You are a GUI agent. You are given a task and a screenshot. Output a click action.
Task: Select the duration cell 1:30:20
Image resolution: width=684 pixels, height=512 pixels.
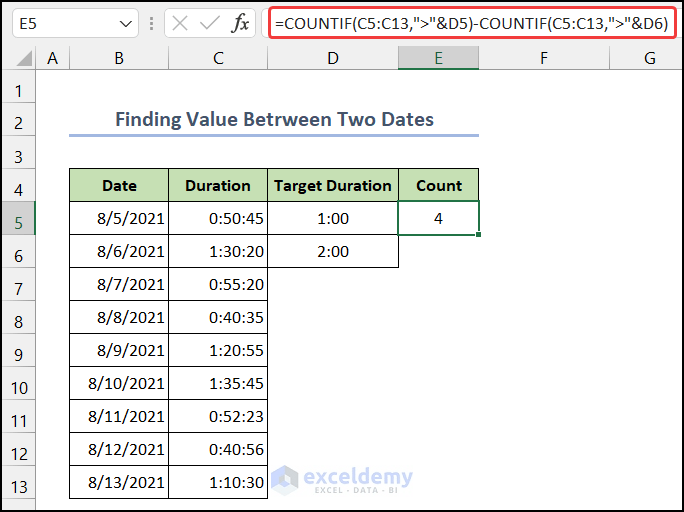pos(218,251)
